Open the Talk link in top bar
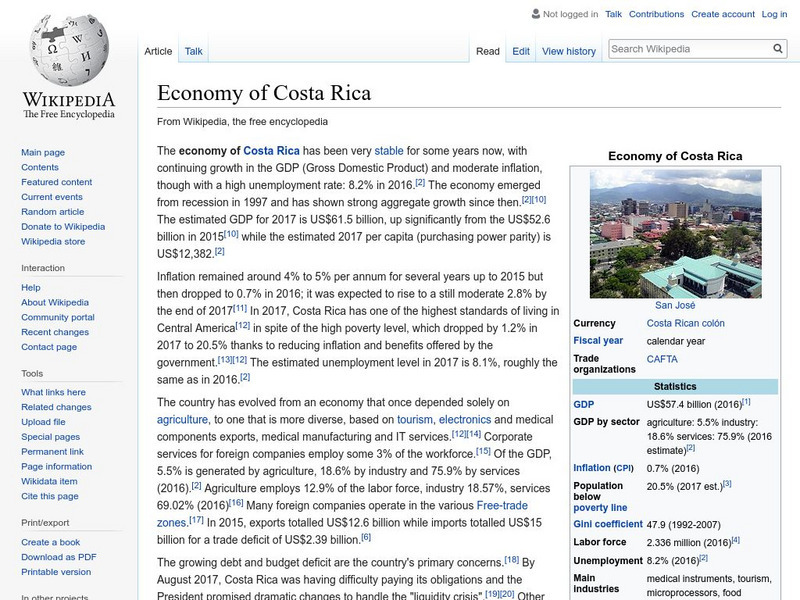800x600 pixels. (x=613, y=14)
